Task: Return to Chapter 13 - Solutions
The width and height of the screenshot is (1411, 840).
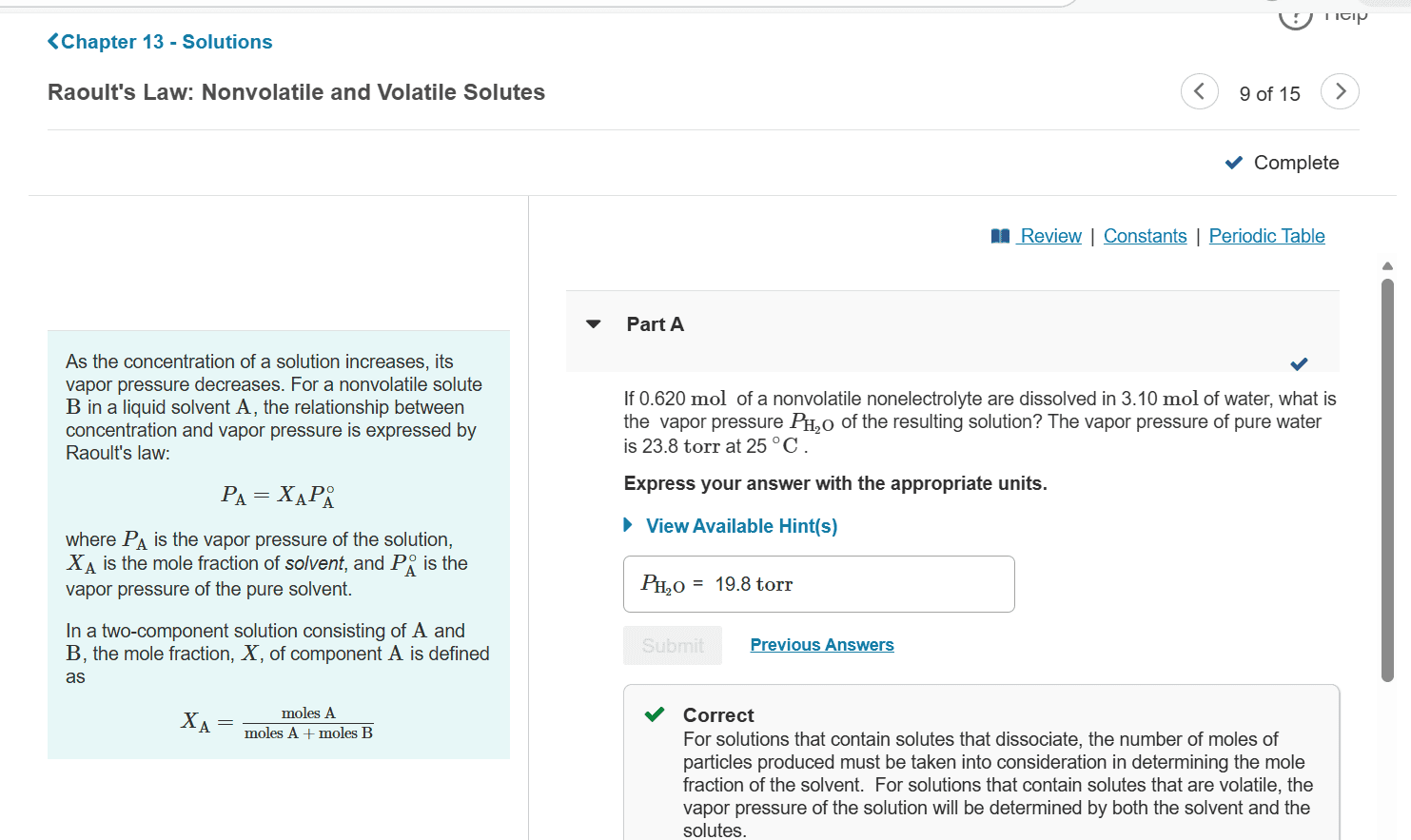Action: [x=166, y=41]
